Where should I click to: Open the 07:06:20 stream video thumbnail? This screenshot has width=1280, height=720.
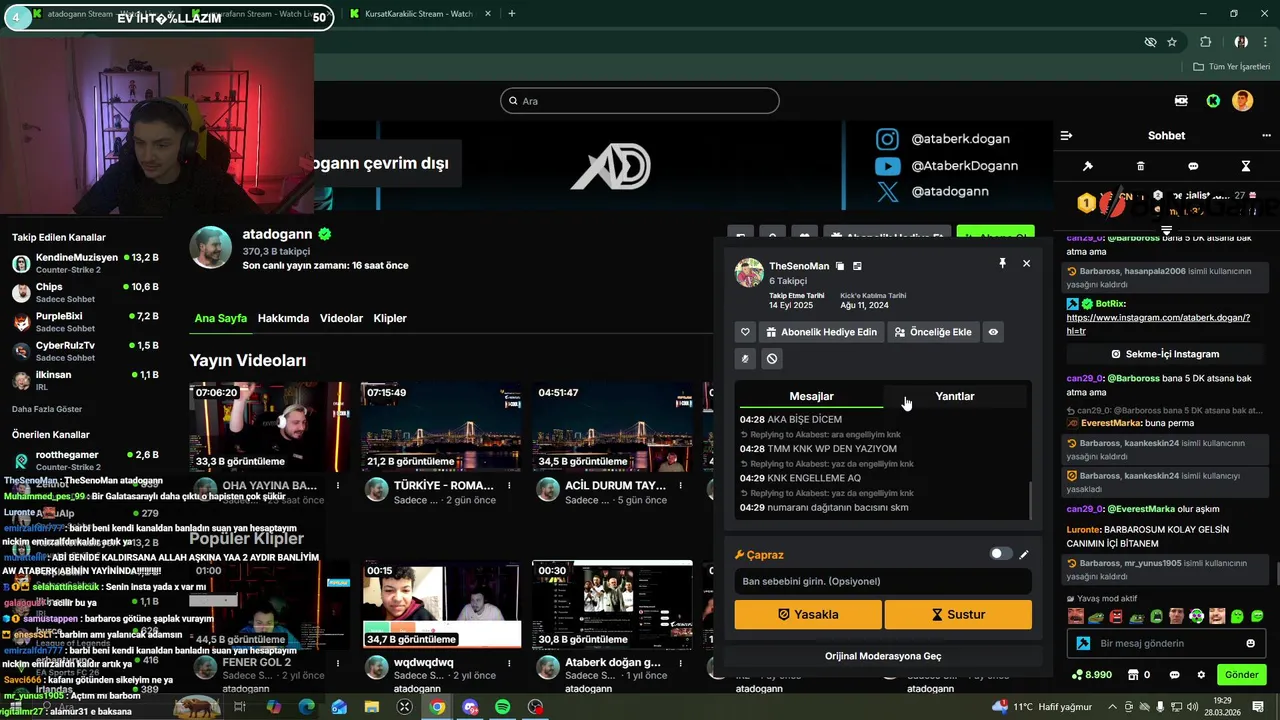tap(270, 427)
